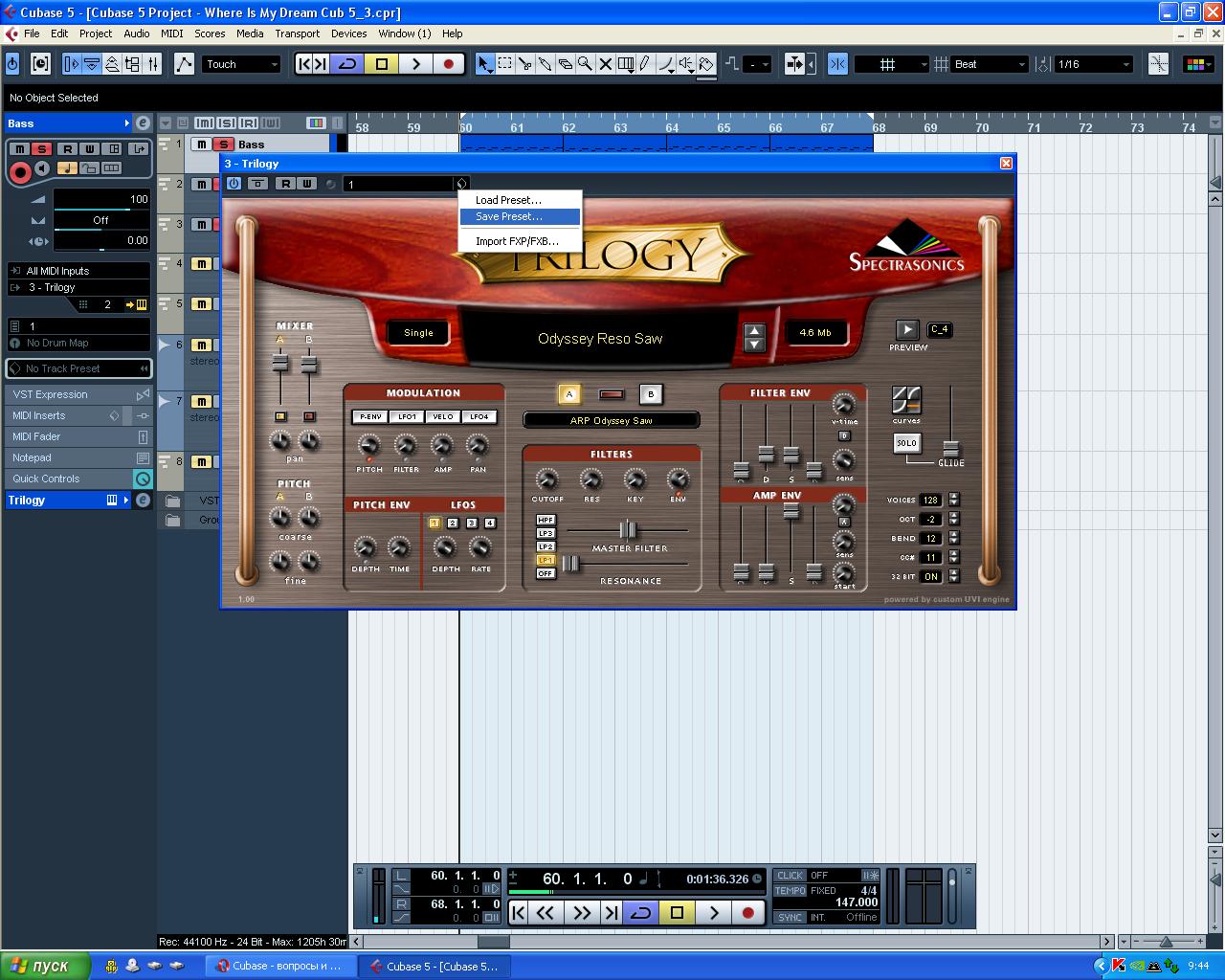Open the Beat grid type dropdown

990,64
